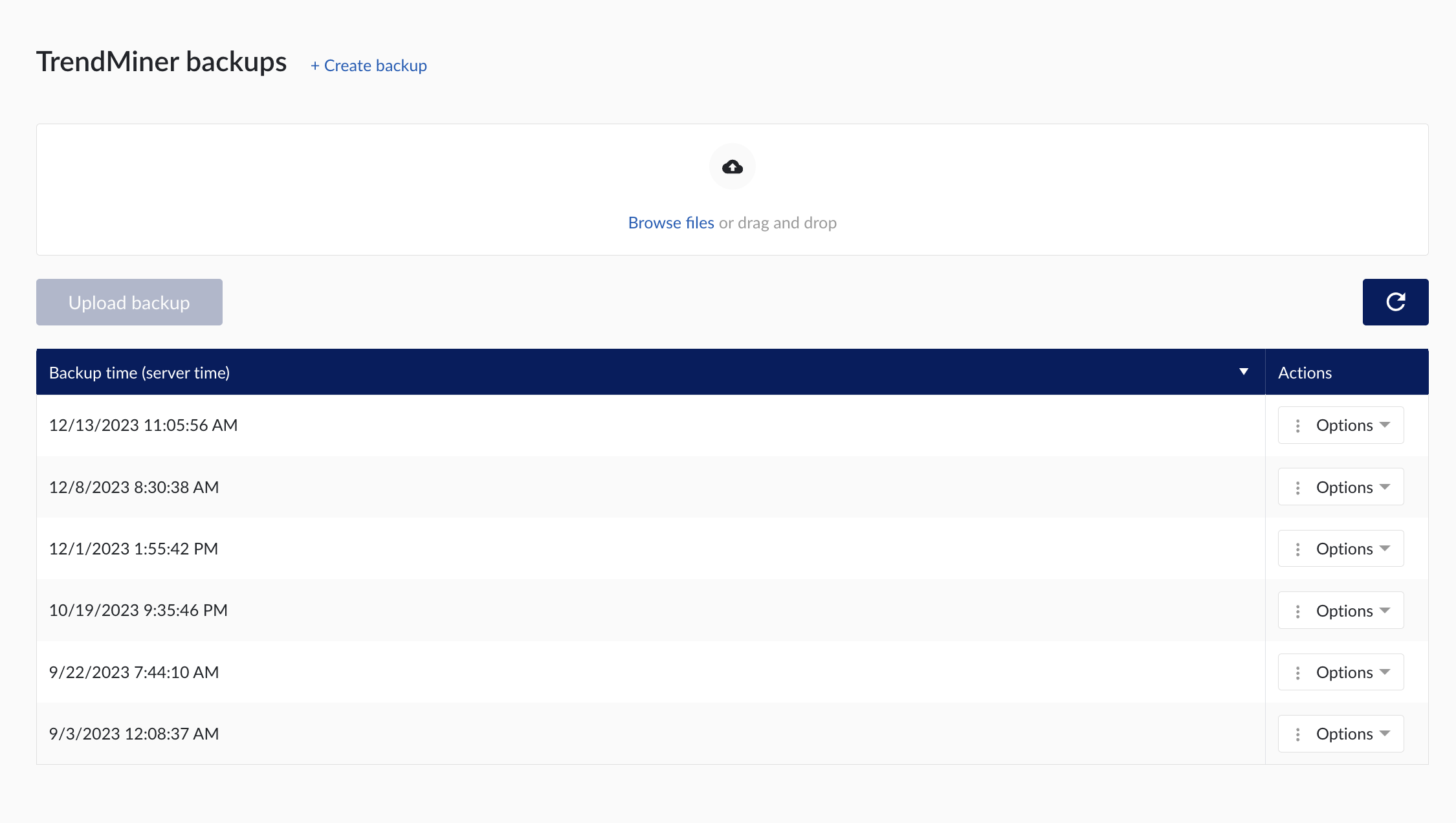Click the cloud upload icon
The image size is (1456, 823).
tap(732, 167)
